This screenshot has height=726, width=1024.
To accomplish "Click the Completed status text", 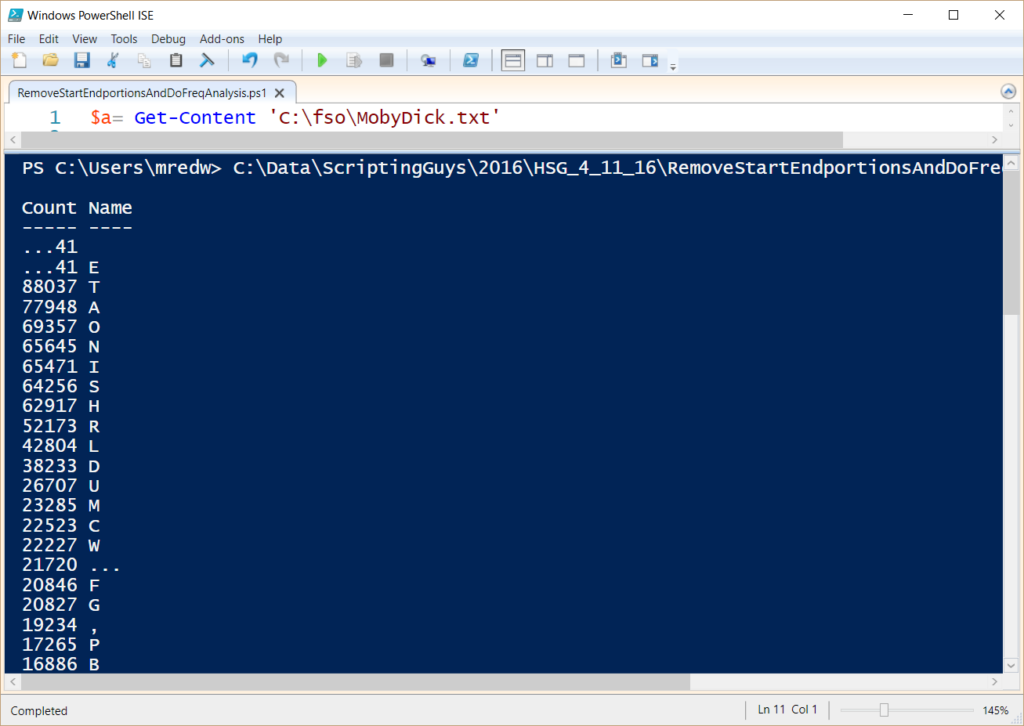I will pos(39,710).
